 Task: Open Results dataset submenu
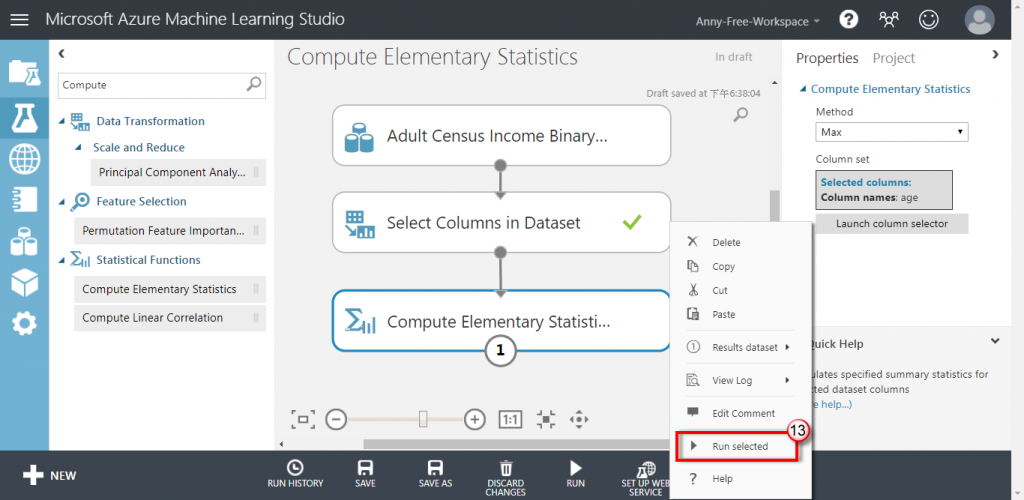pos(741,347)
